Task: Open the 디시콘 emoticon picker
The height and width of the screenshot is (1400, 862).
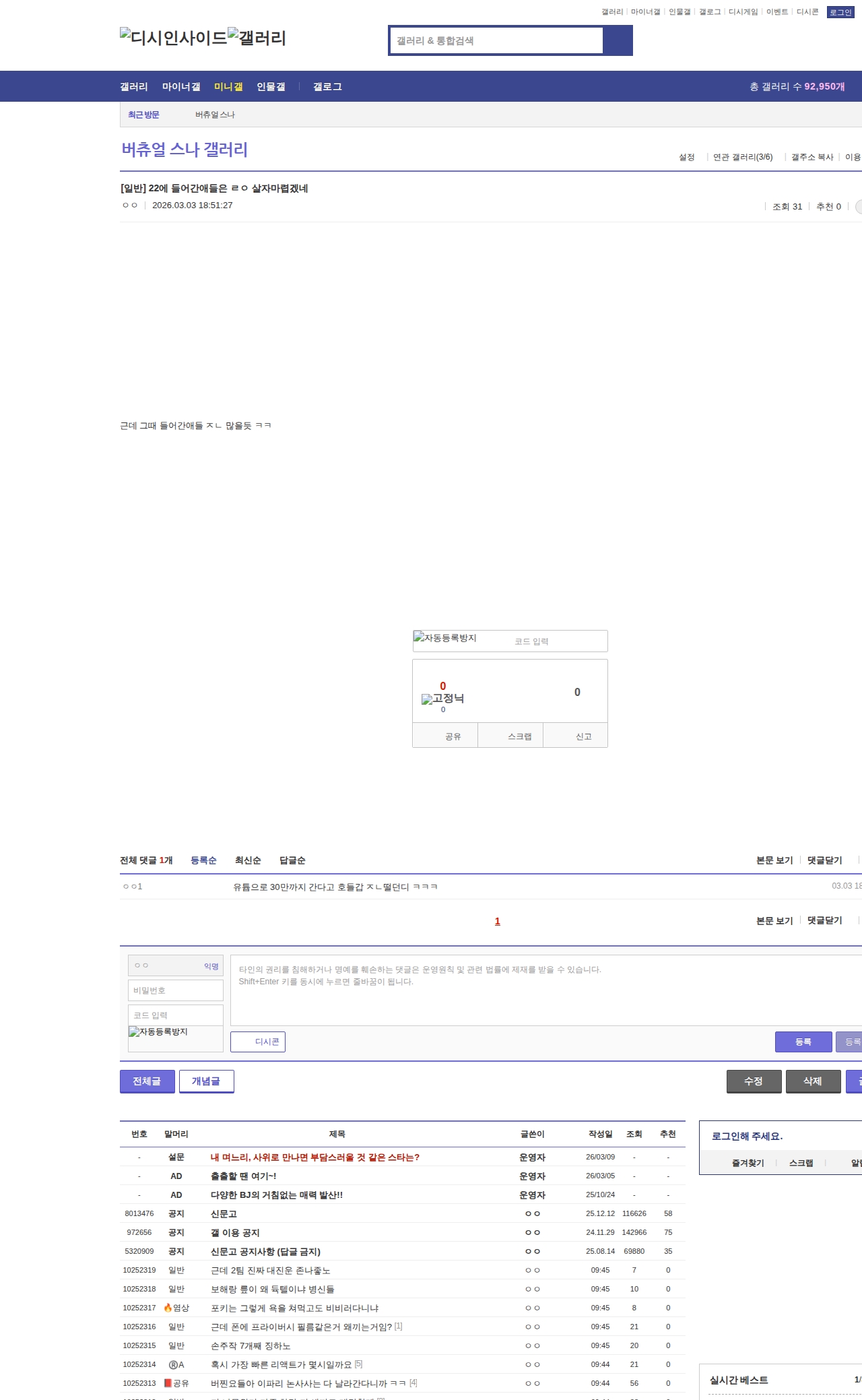Action: click(x=258, y=1042)
